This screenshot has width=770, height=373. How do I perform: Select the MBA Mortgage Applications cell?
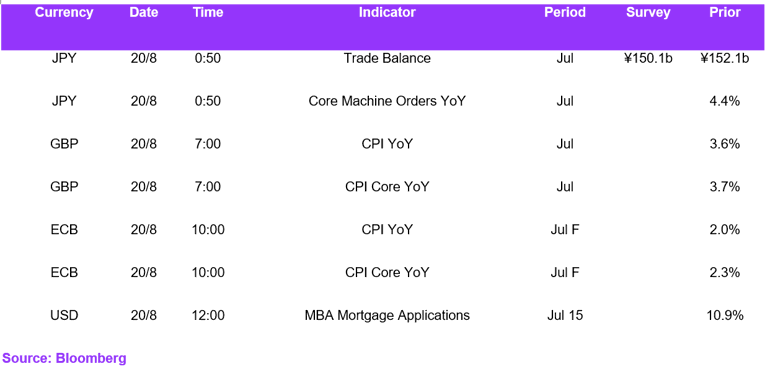(x=387, y=315)
